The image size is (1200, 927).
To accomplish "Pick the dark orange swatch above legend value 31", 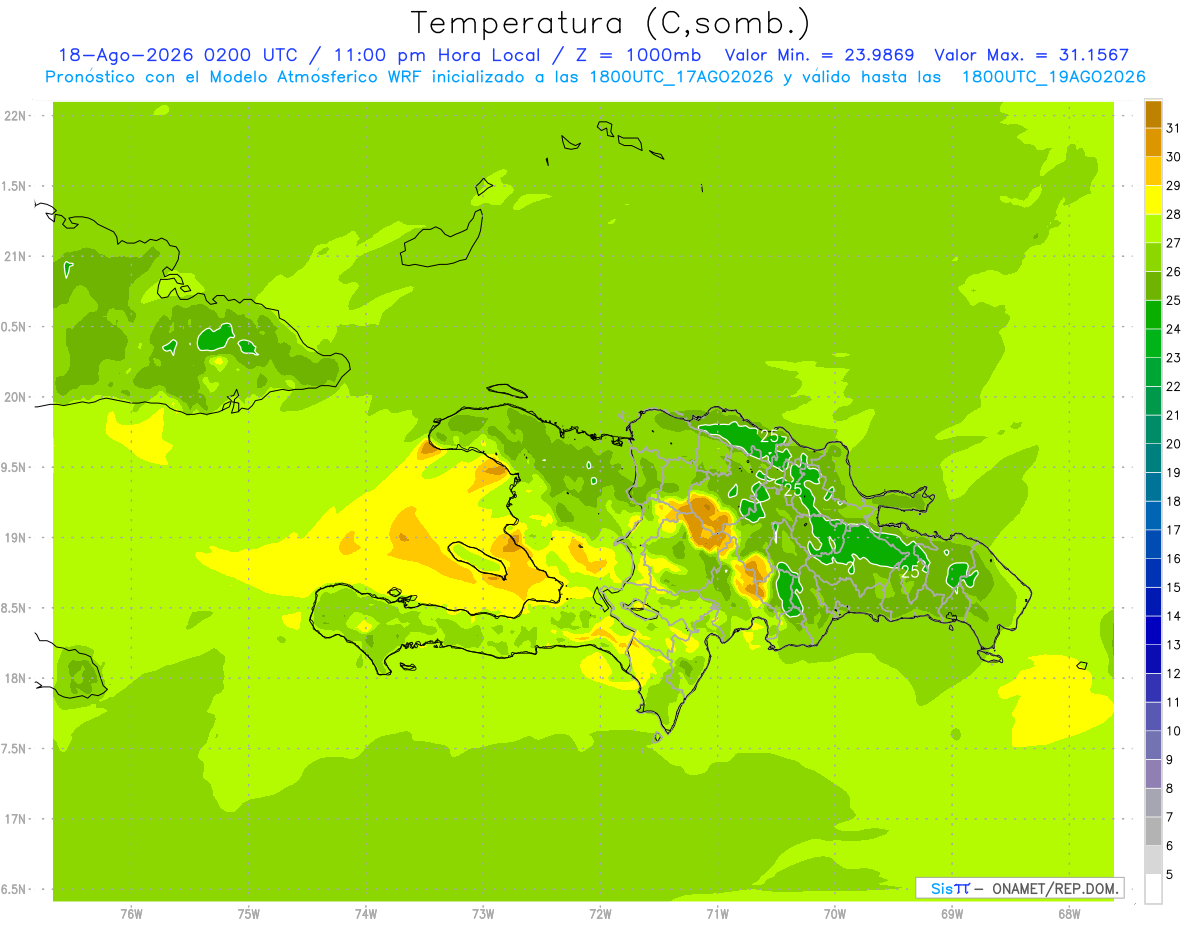I will pos(1153,113).
